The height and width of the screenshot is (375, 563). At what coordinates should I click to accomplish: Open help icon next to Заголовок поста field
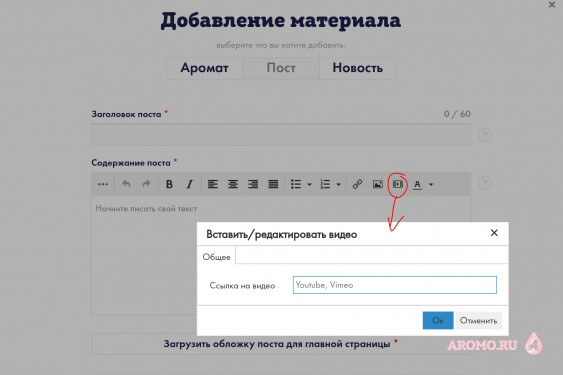485,135
